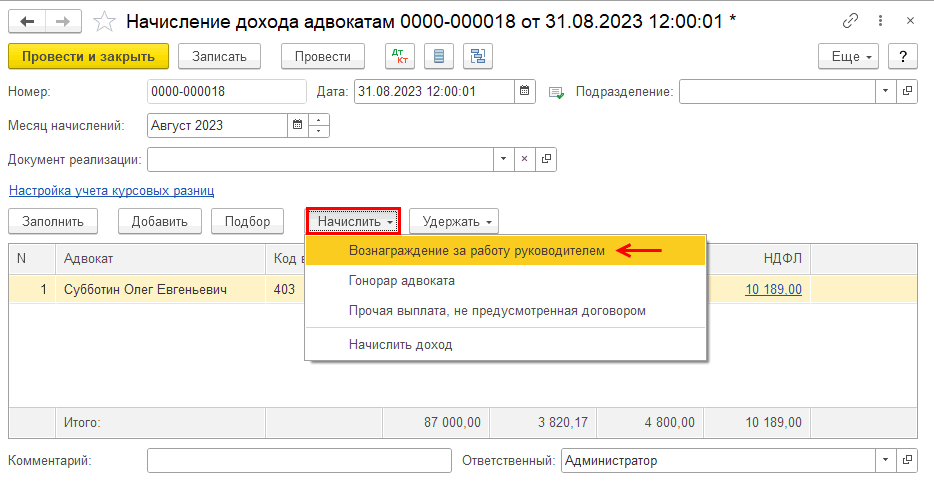
Task: Open calendar picker for Дата field
Action: point(525,92)
